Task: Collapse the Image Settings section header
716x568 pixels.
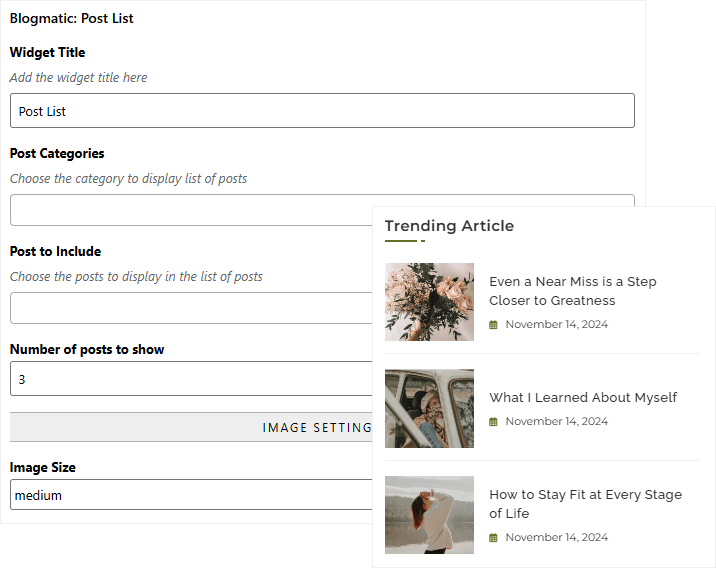Action: [190, 427]
